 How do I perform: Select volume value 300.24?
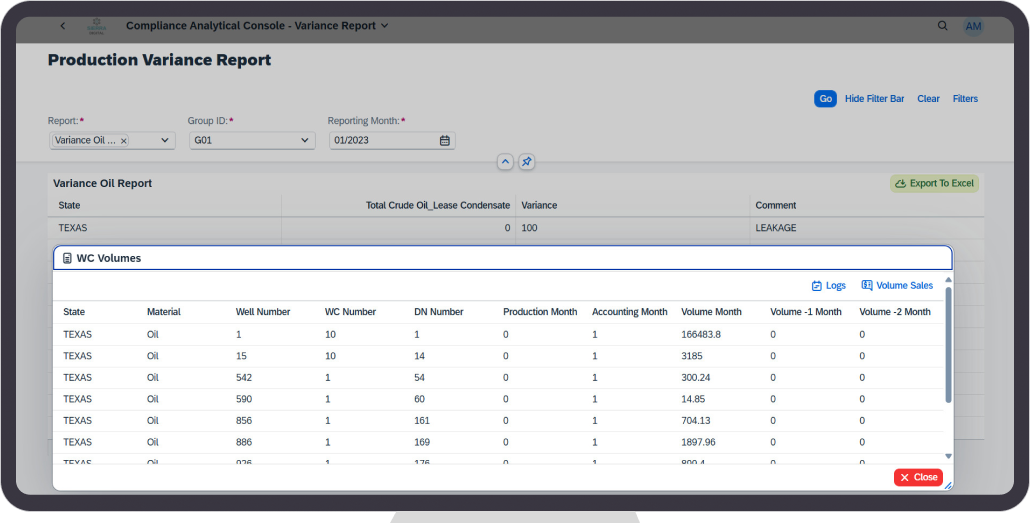coord(696,378)
